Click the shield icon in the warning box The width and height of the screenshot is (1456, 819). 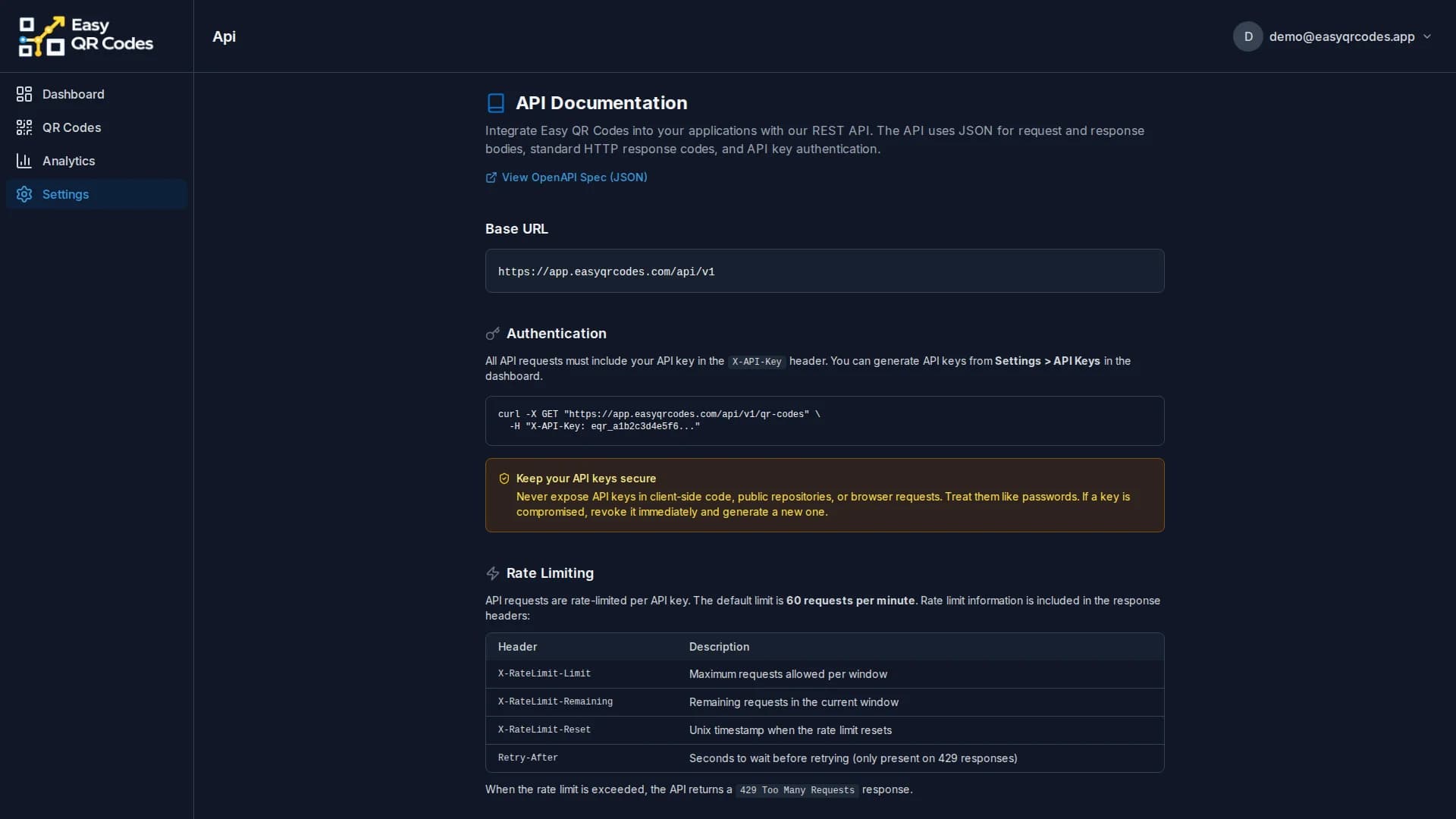point(504,479)
